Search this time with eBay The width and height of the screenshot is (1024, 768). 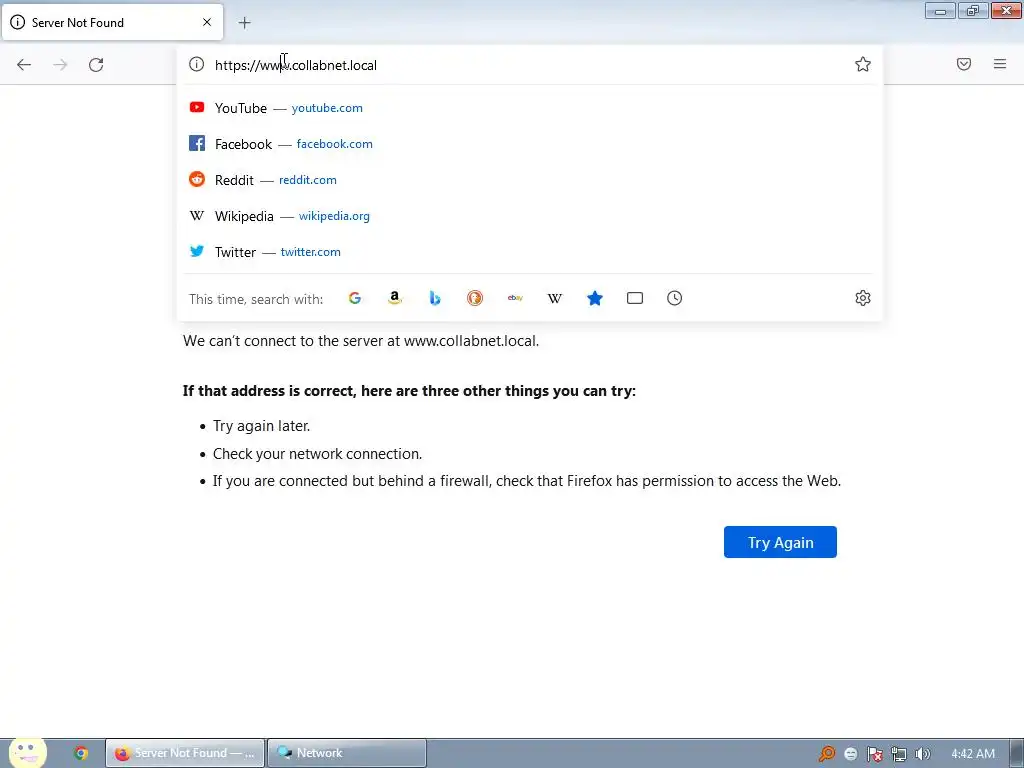(515, 298)
